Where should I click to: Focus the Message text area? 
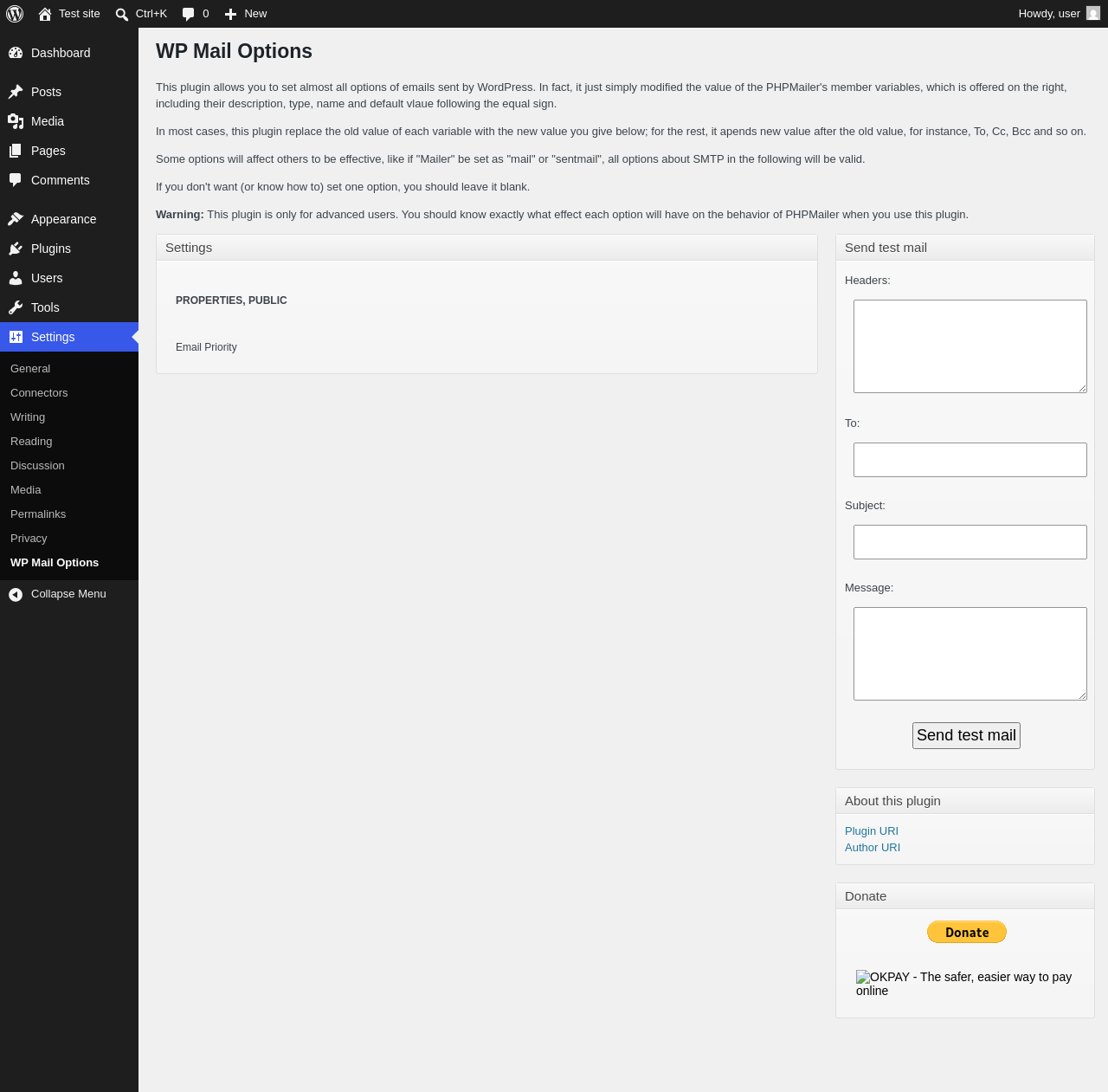click(970, 654)
